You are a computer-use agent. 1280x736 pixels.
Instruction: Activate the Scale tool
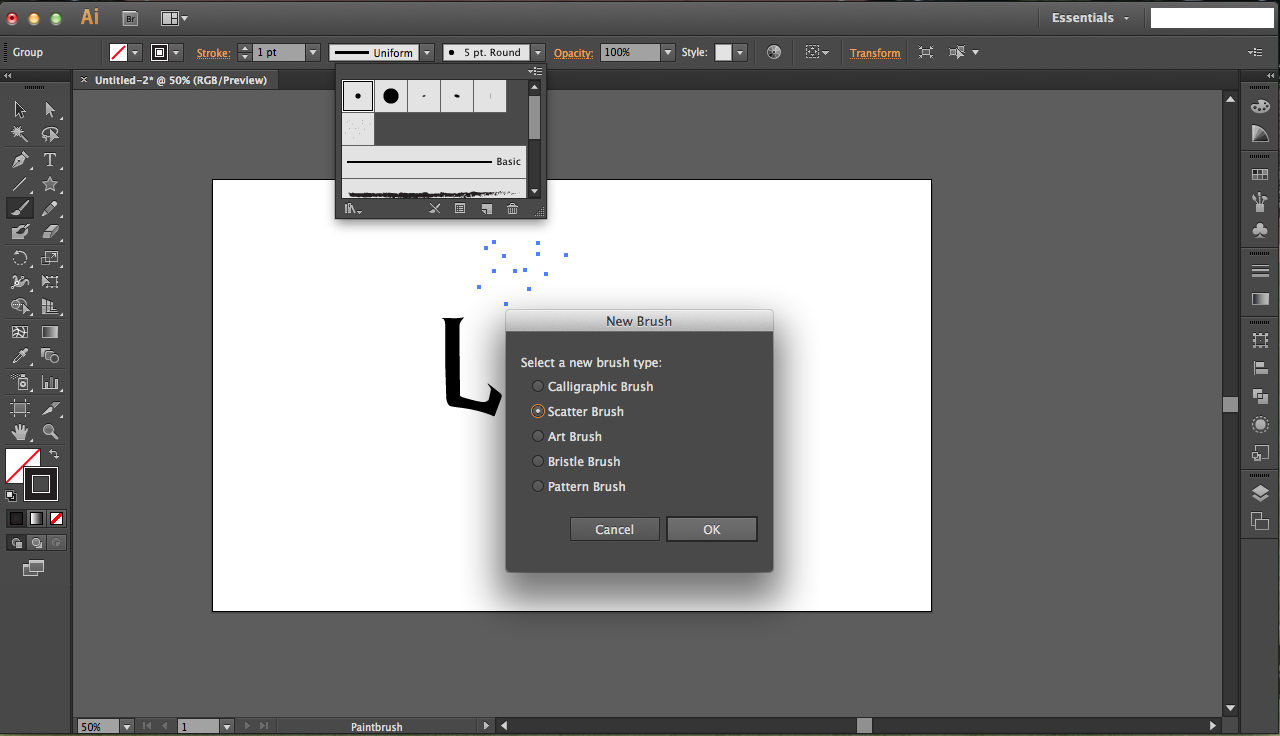click(50, 258)
